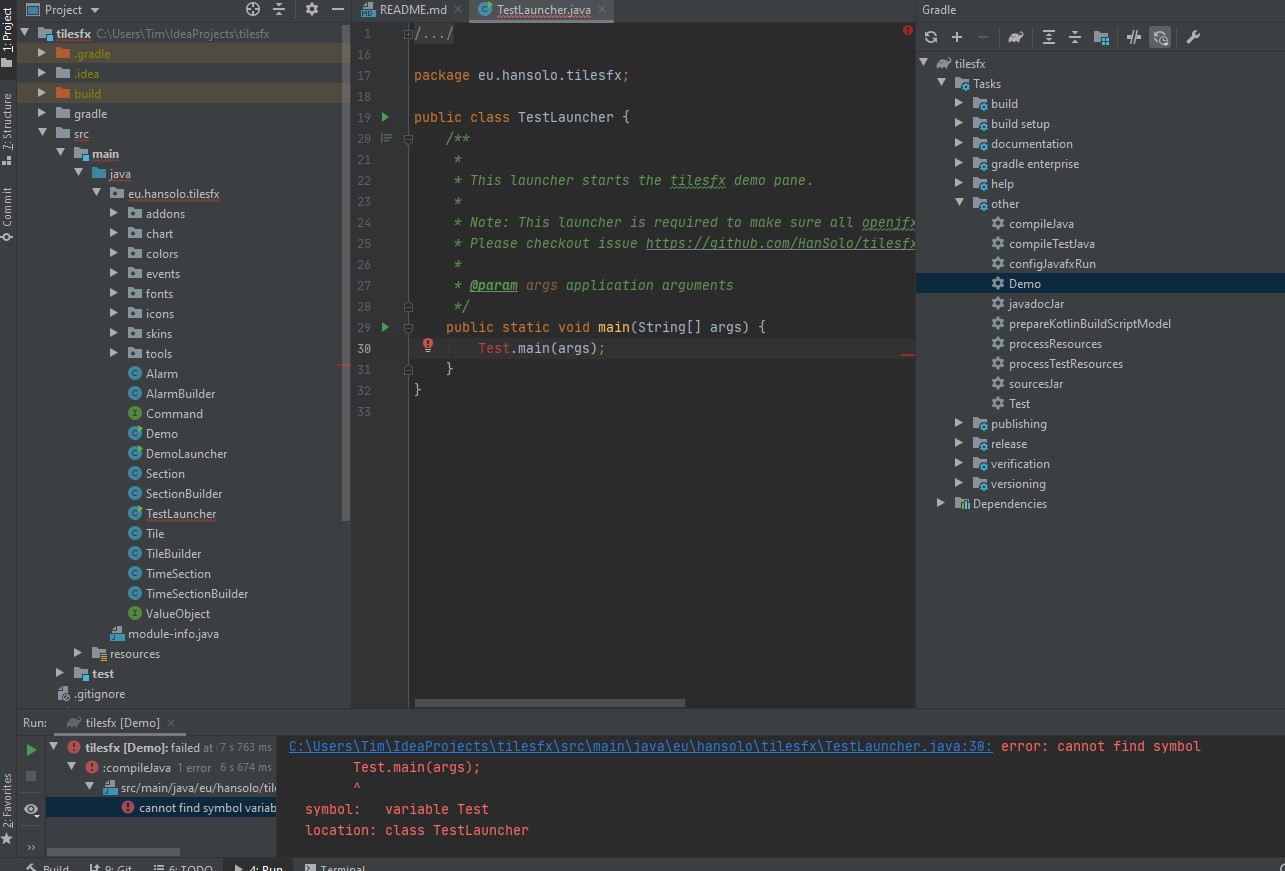Viewport: 1285px width, 871px height.
Task: Hide the Project panel with minus icon
Action: click(337, 9)
